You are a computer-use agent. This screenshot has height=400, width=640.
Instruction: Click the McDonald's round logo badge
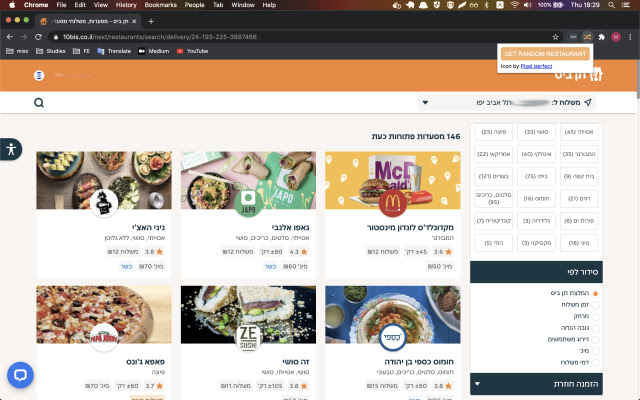point(393,203)
